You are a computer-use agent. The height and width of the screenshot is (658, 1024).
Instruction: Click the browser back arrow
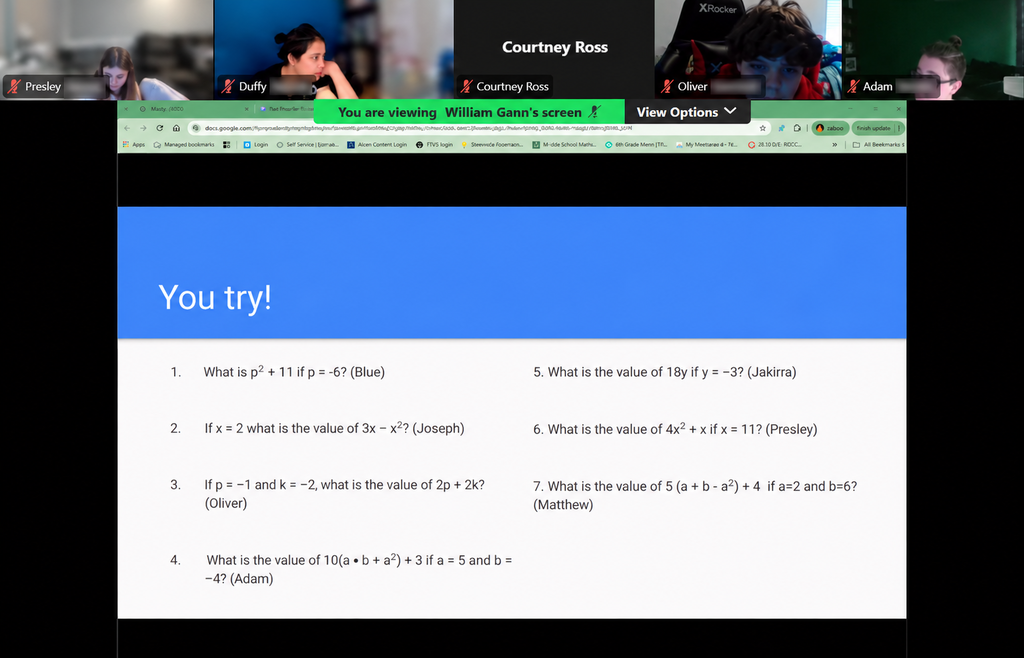click(x=127, y=128)
